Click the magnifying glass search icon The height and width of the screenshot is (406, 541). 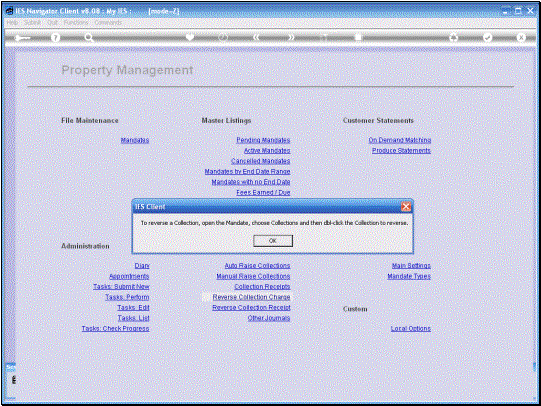89,38
